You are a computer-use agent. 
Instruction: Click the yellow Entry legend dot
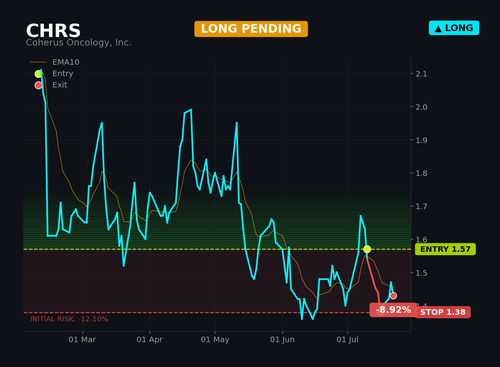click(x=38, y=74)
